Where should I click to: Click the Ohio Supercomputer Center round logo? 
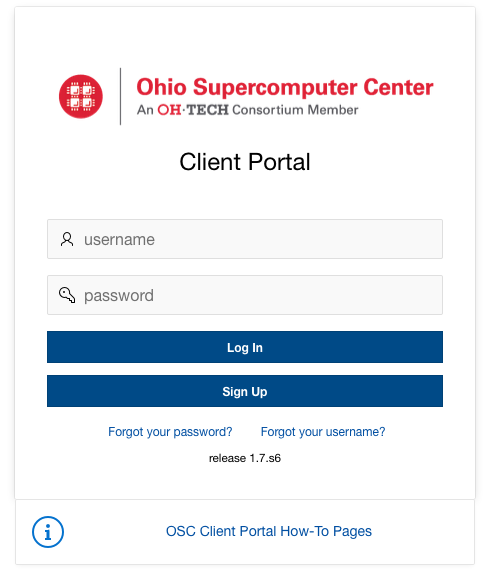[x=81, y=97]
